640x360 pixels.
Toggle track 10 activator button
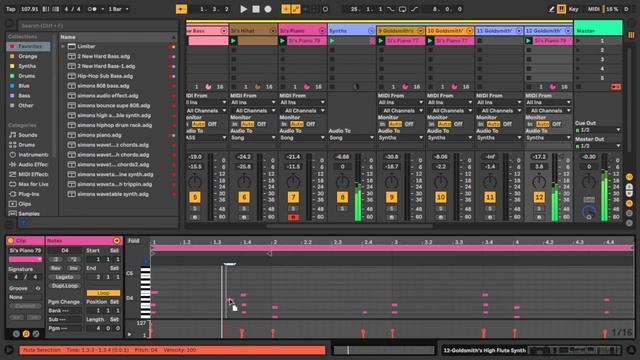(441, 198)
